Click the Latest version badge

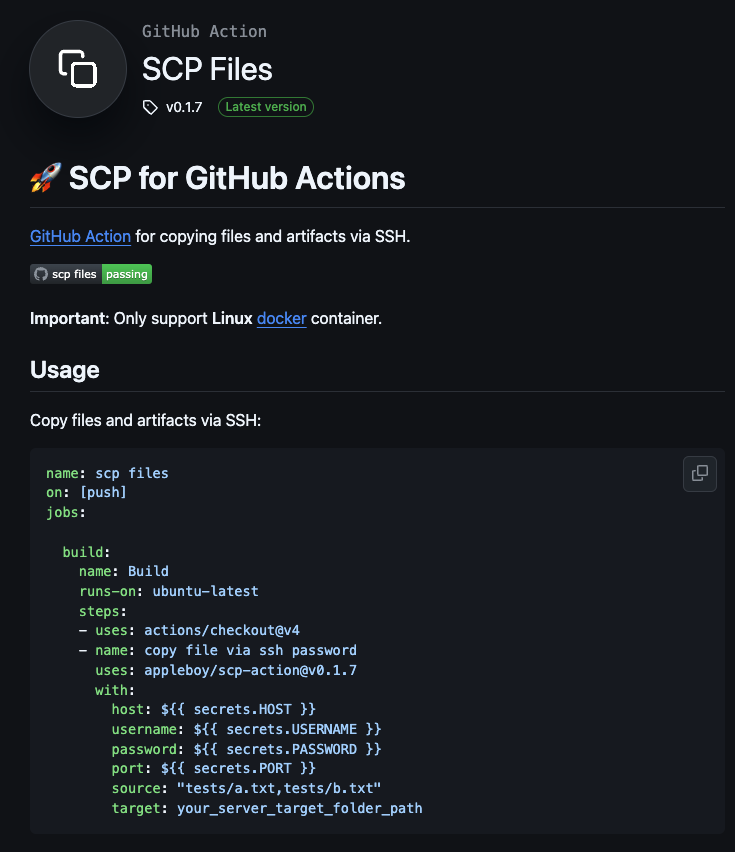[266, 107]
